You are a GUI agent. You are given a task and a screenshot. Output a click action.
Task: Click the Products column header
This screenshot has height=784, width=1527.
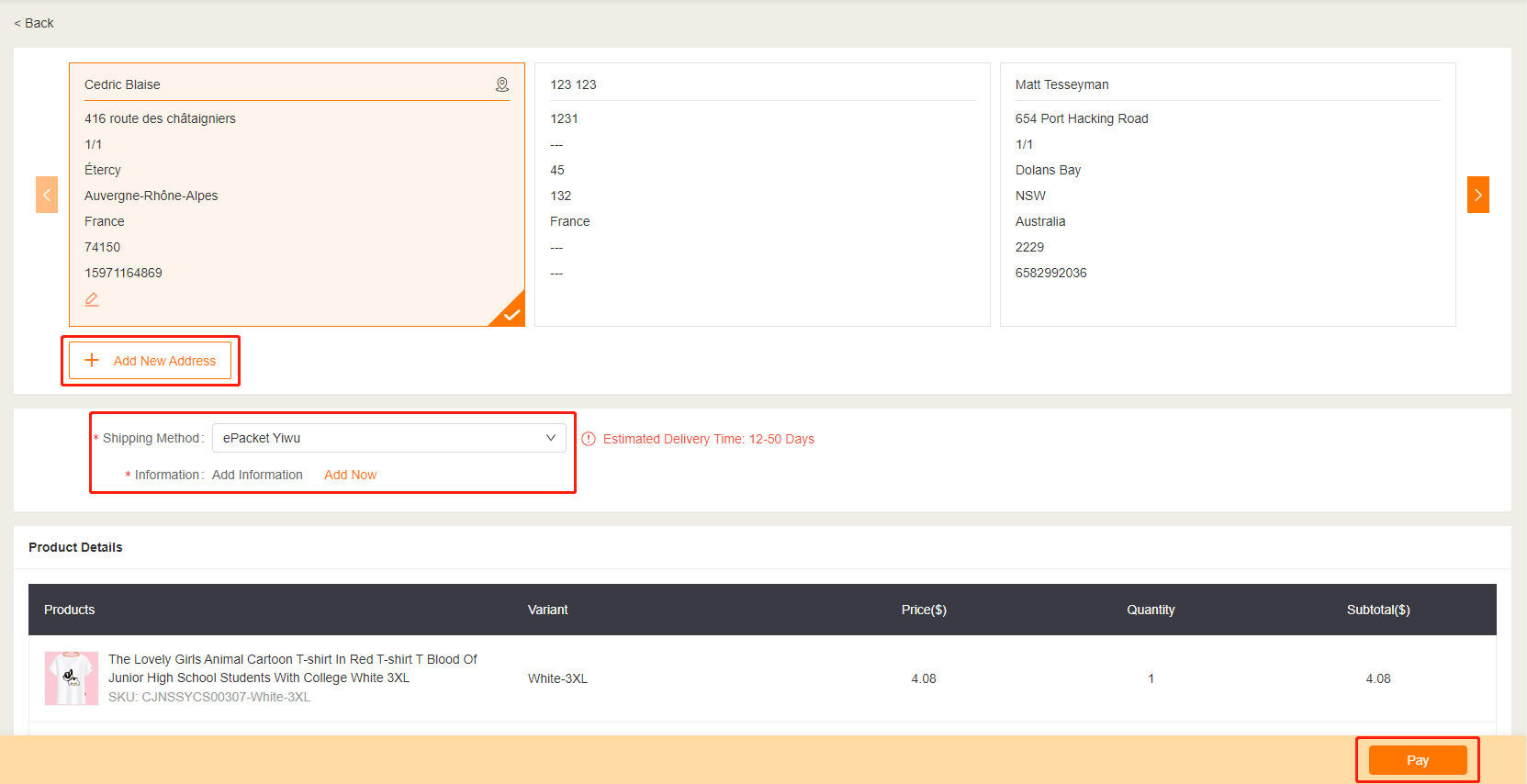(x=70, y=610)
